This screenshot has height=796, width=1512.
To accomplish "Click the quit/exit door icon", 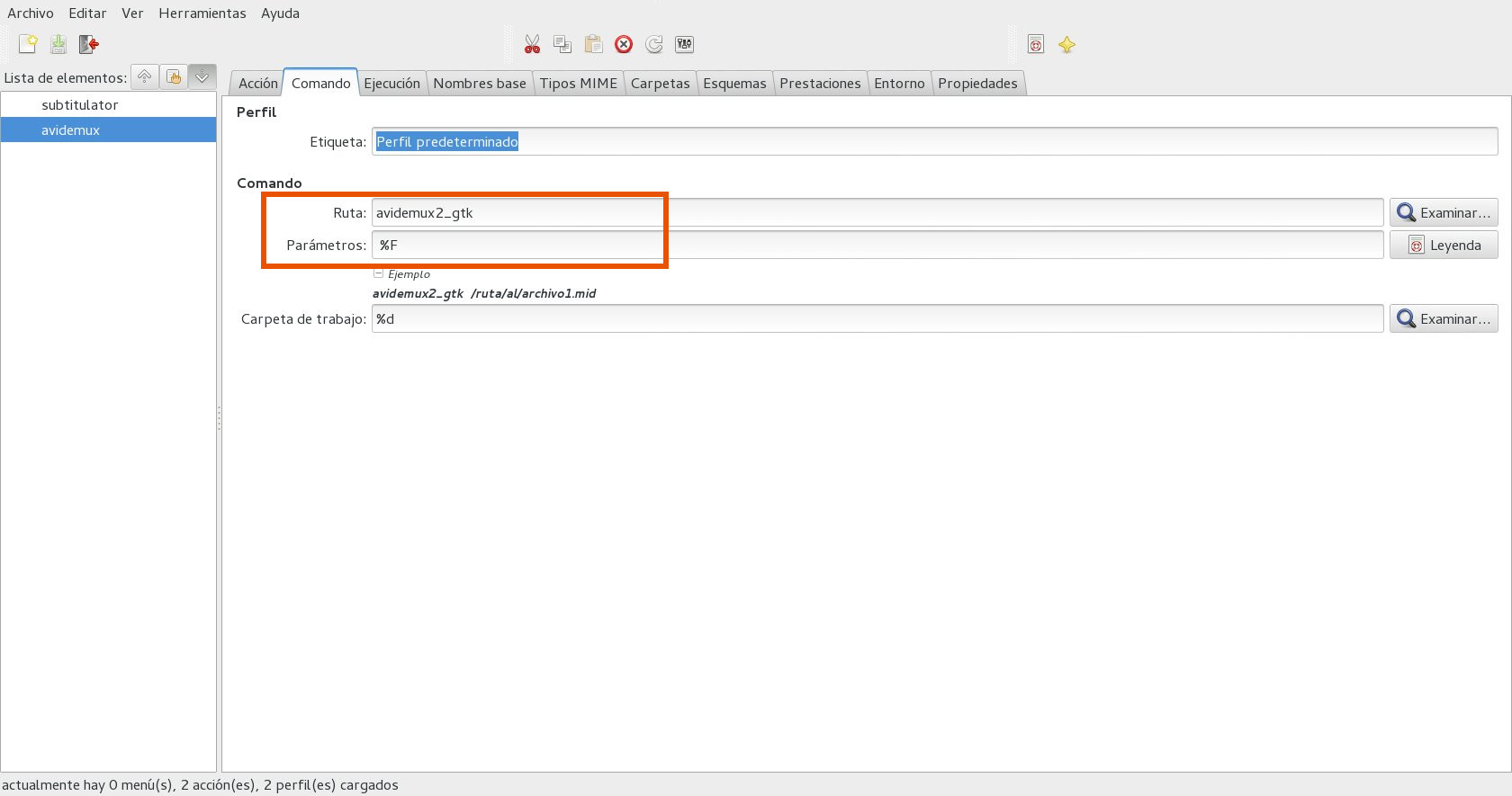I will tap(89, 44).
